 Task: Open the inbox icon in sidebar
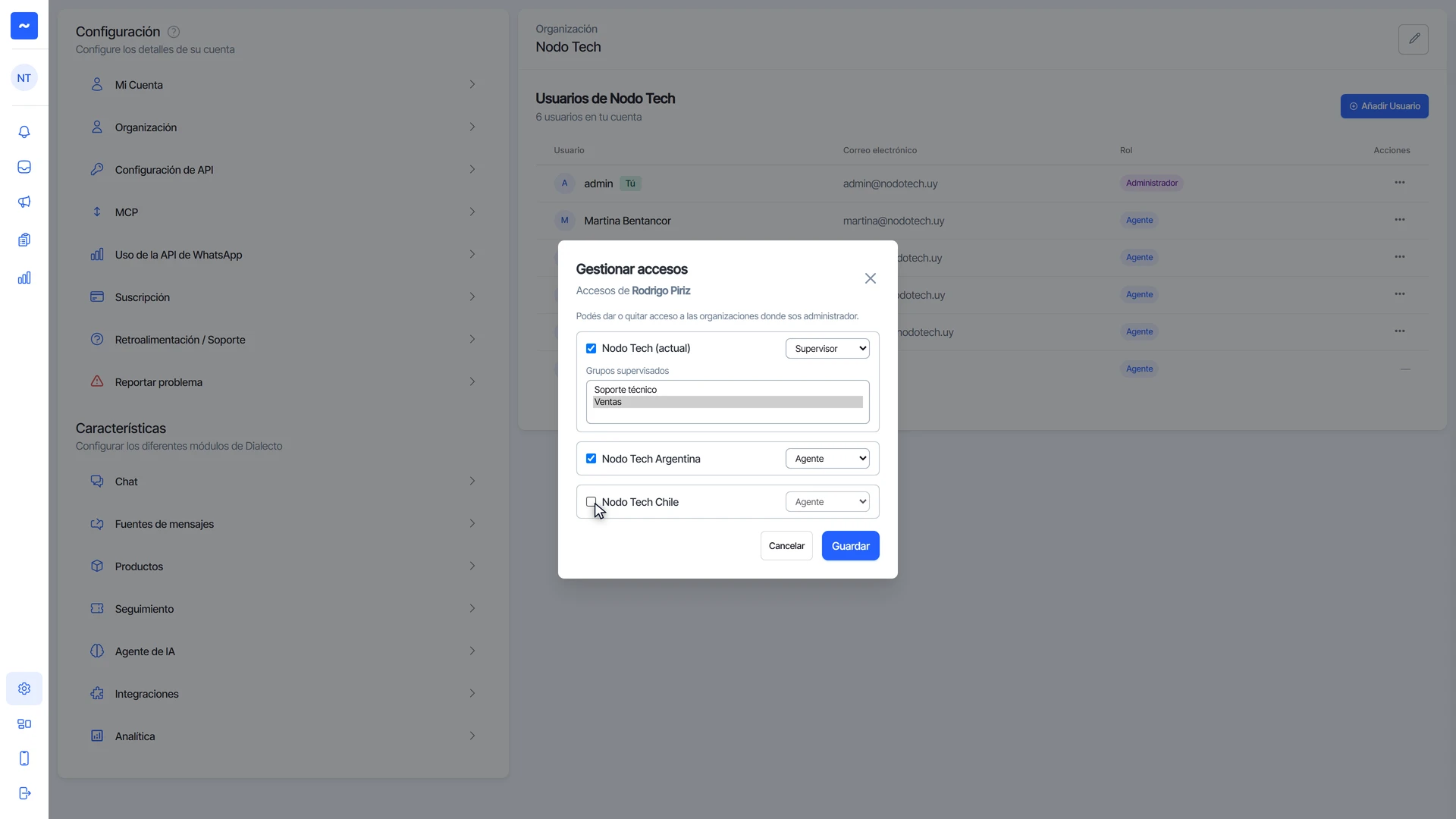tap(24, 167)
